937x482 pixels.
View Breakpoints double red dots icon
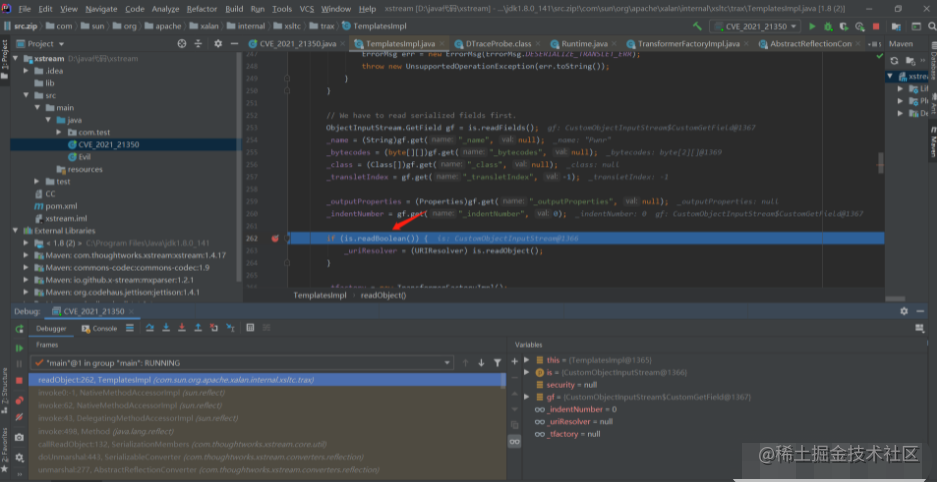(19, 400)
